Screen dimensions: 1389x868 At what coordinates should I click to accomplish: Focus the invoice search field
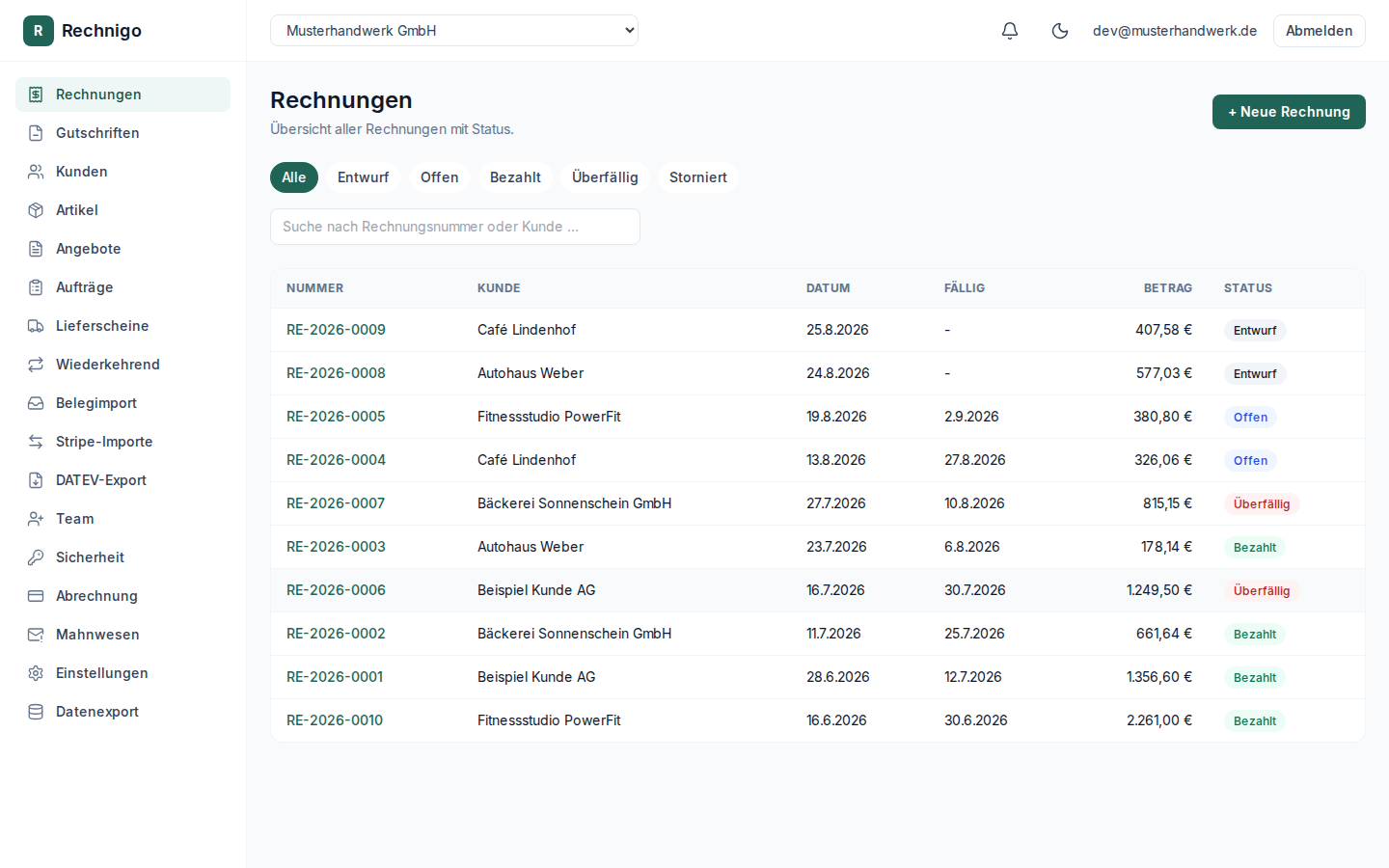tap(455, 227)
